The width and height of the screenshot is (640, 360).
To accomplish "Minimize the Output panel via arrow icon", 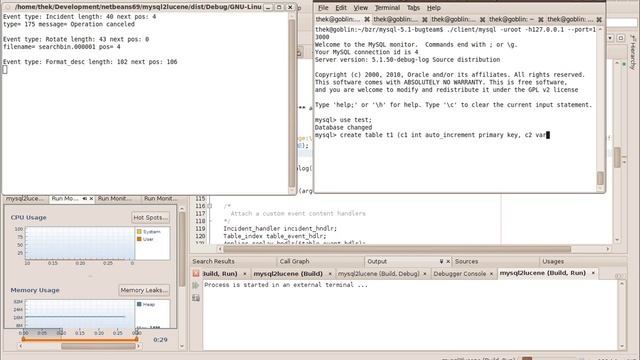I will pos(441,261).
